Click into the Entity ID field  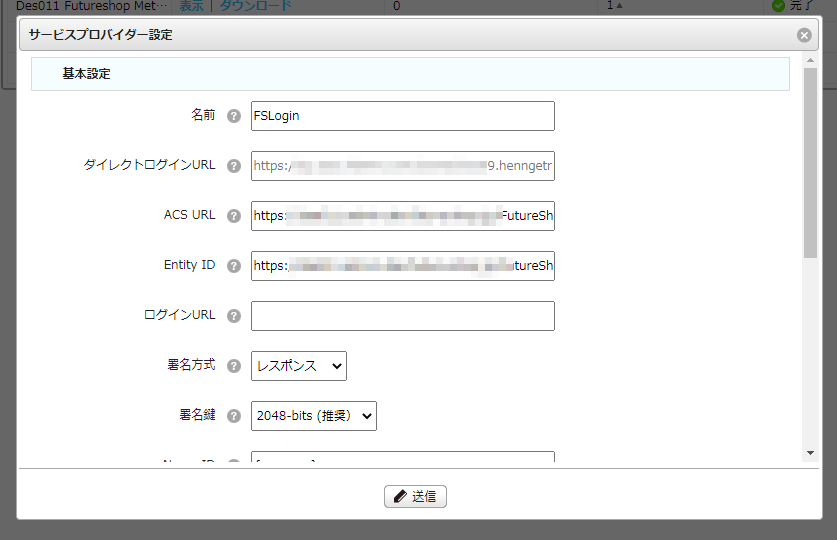pyautogui.click(x=403, y=266)
